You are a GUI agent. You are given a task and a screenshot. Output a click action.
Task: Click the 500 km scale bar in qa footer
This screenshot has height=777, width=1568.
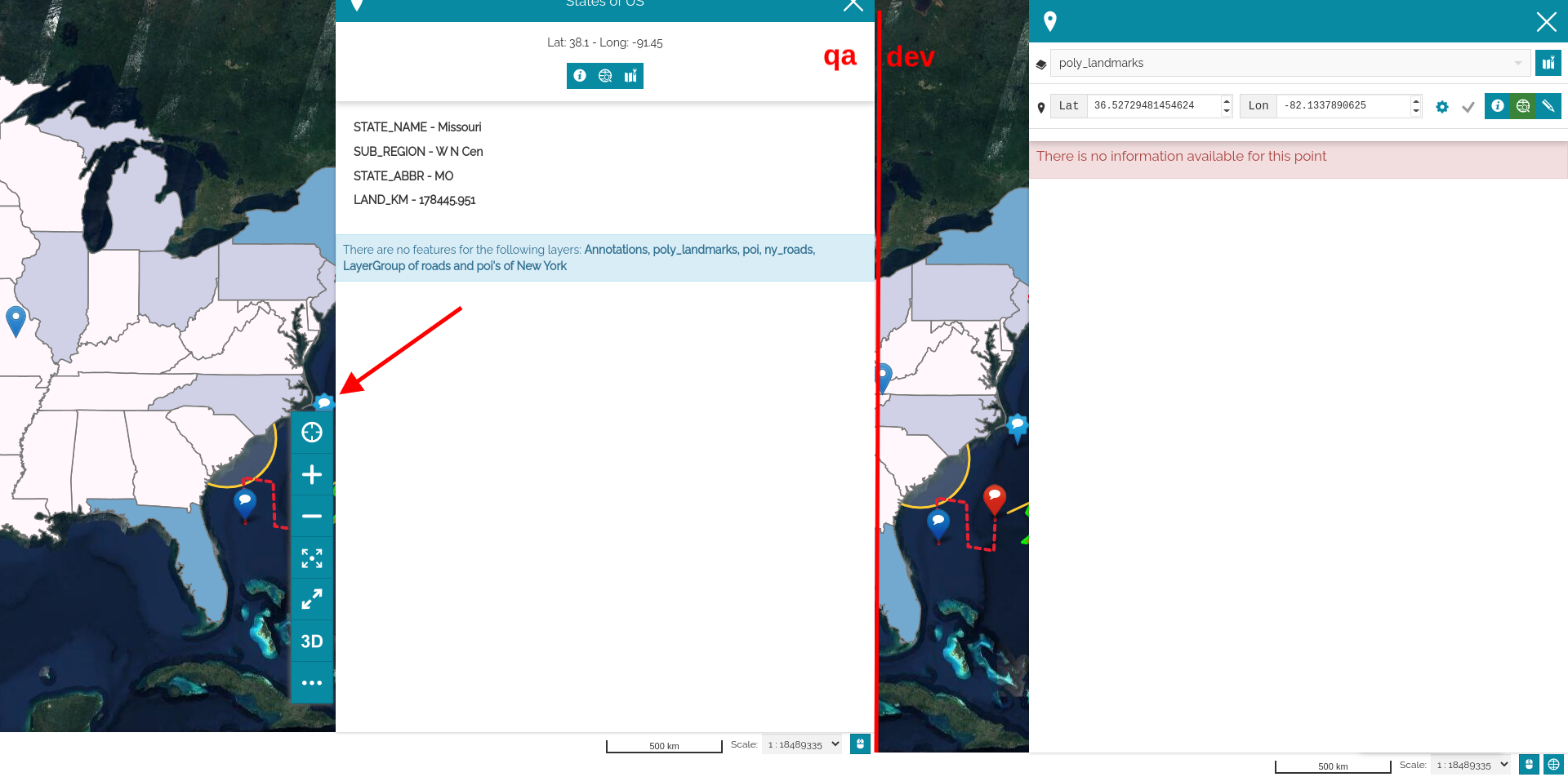[x=664, y=745]
